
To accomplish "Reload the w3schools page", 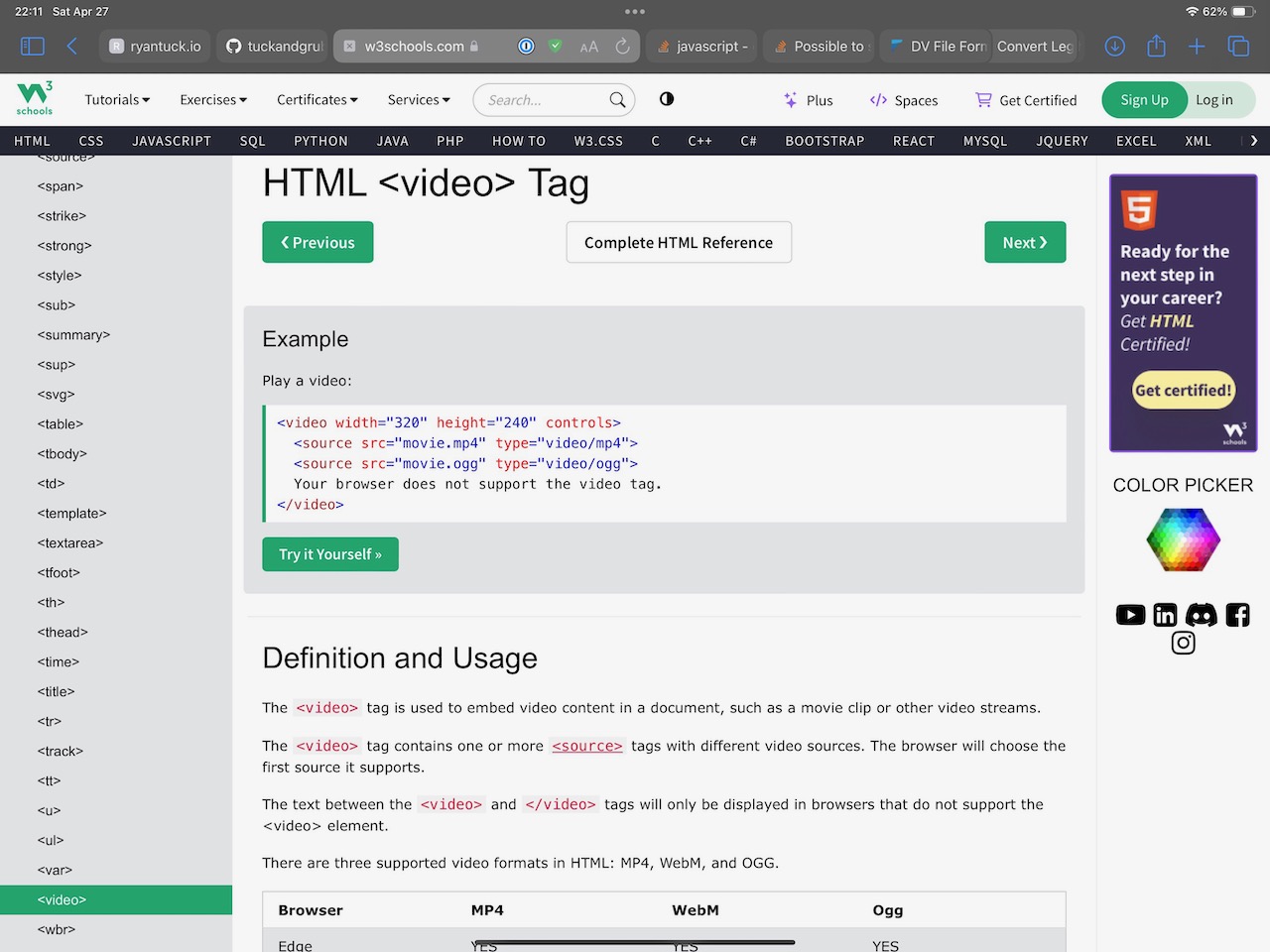I will click(x=622, y=46).
